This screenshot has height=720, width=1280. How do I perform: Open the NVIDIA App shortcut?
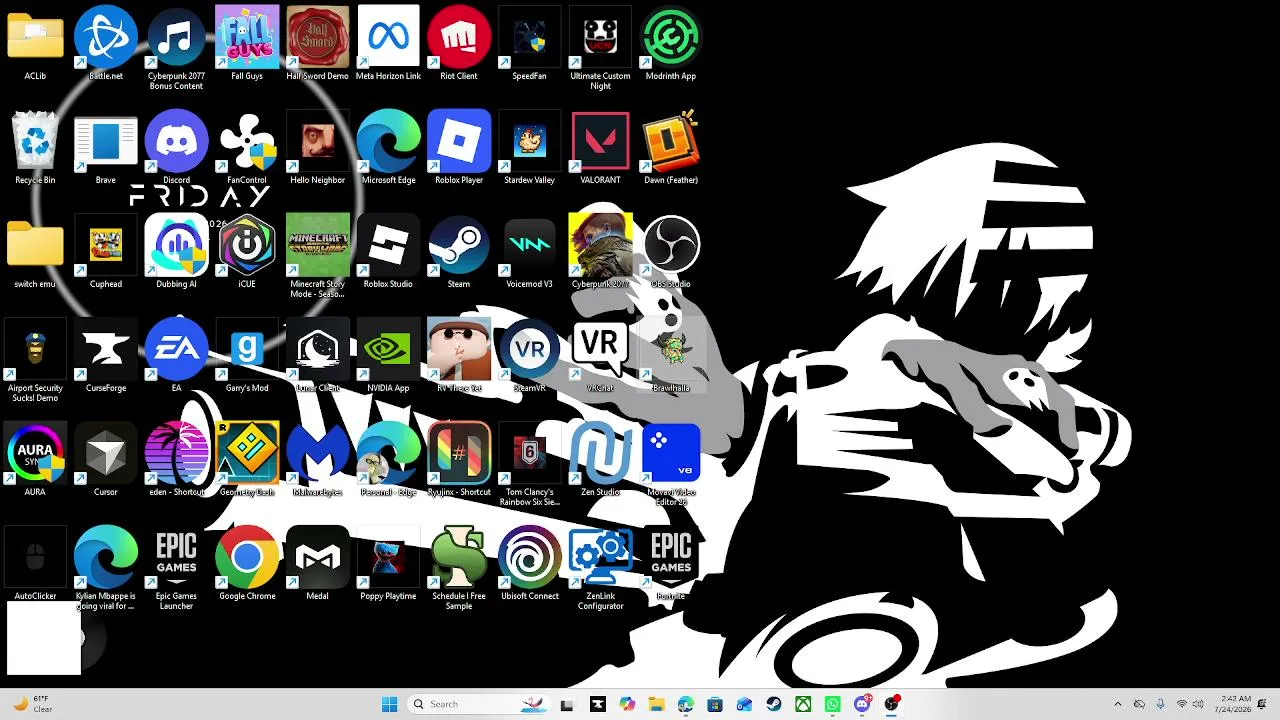388,356
